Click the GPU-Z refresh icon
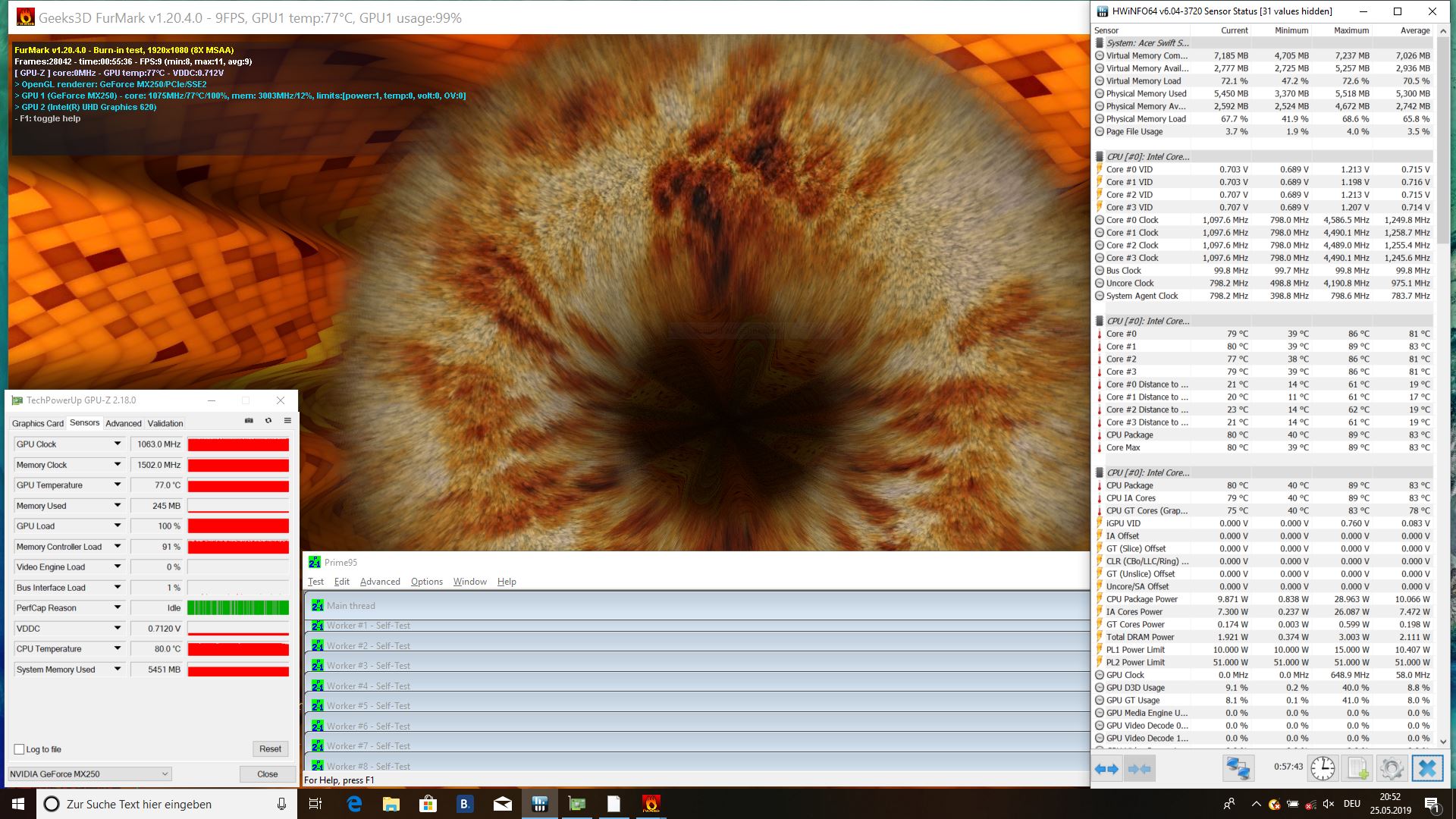This screenshot has width=1456, height=819. click(x=268, y=421)
